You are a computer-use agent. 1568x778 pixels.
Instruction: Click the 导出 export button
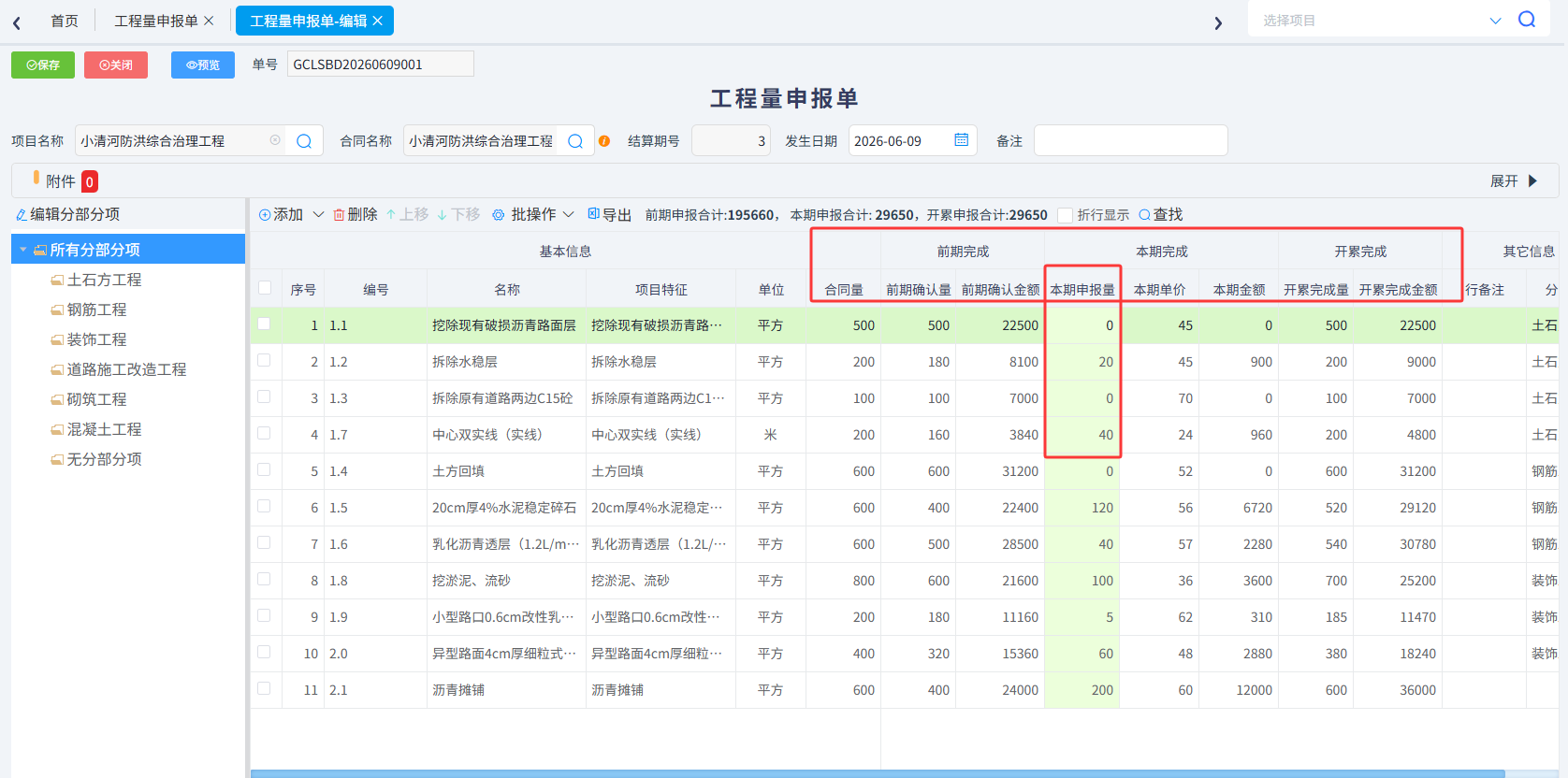point(610,215)
